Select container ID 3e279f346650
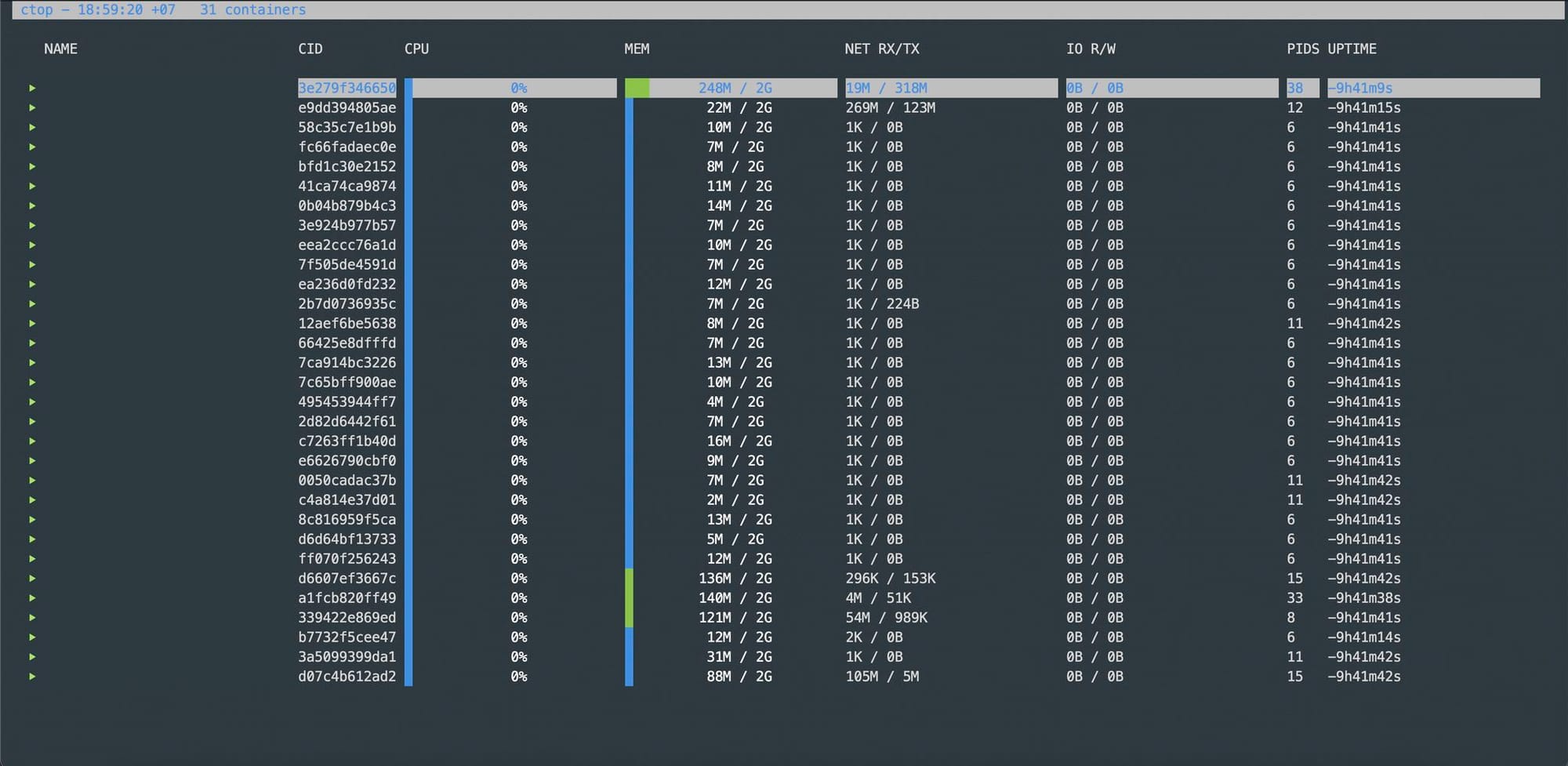 click(347, 88)
